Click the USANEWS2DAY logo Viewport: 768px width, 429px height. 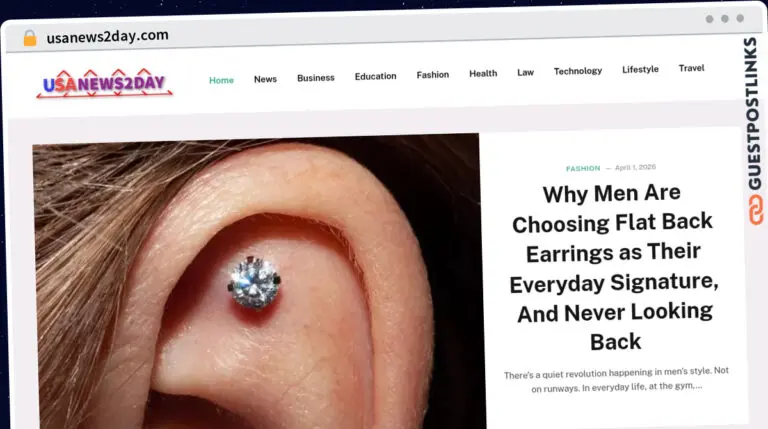104,83
